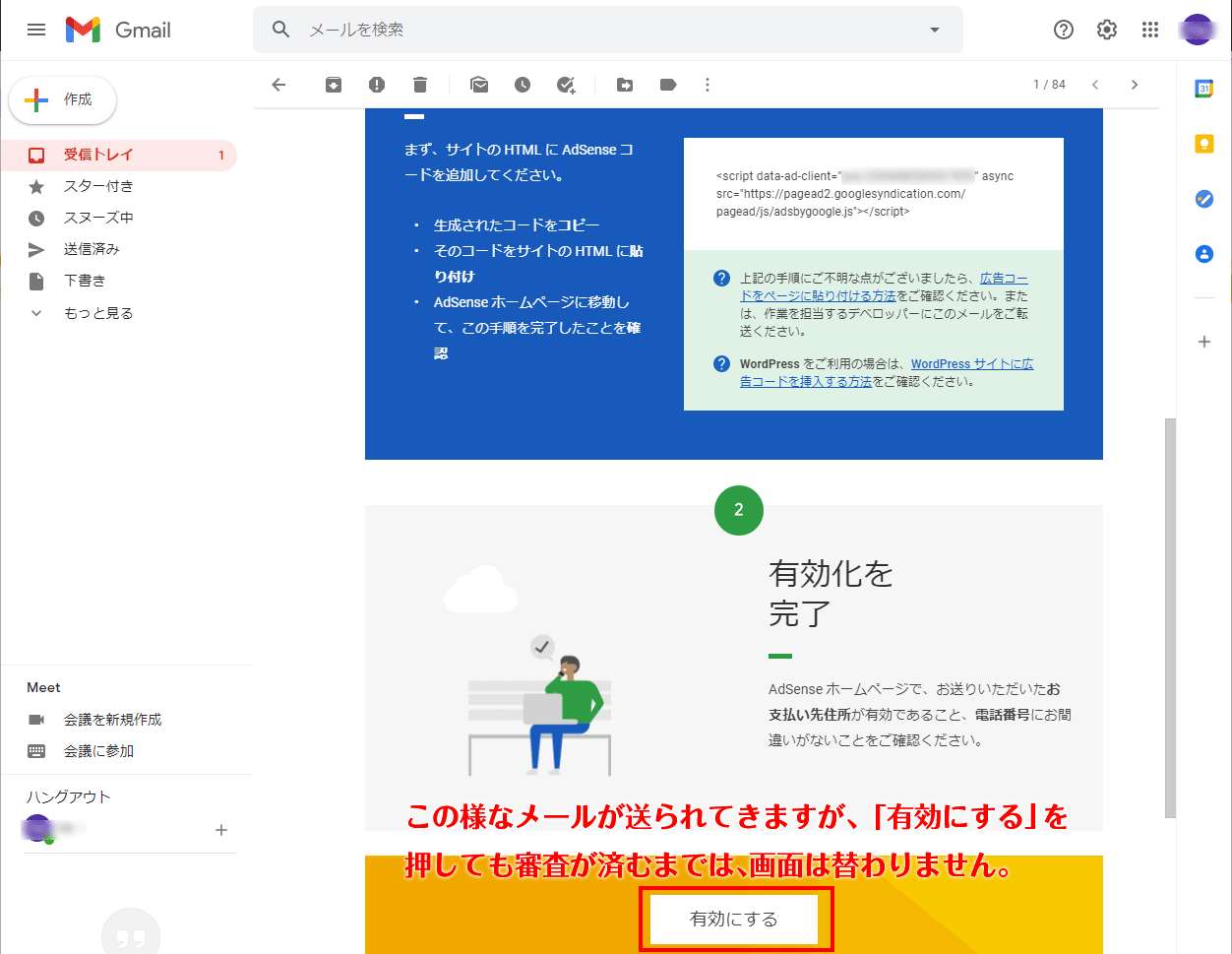1232x954 pixels.
Task: Click the 有効にする button
Action: pyautogui.click(x=734, y=920)
